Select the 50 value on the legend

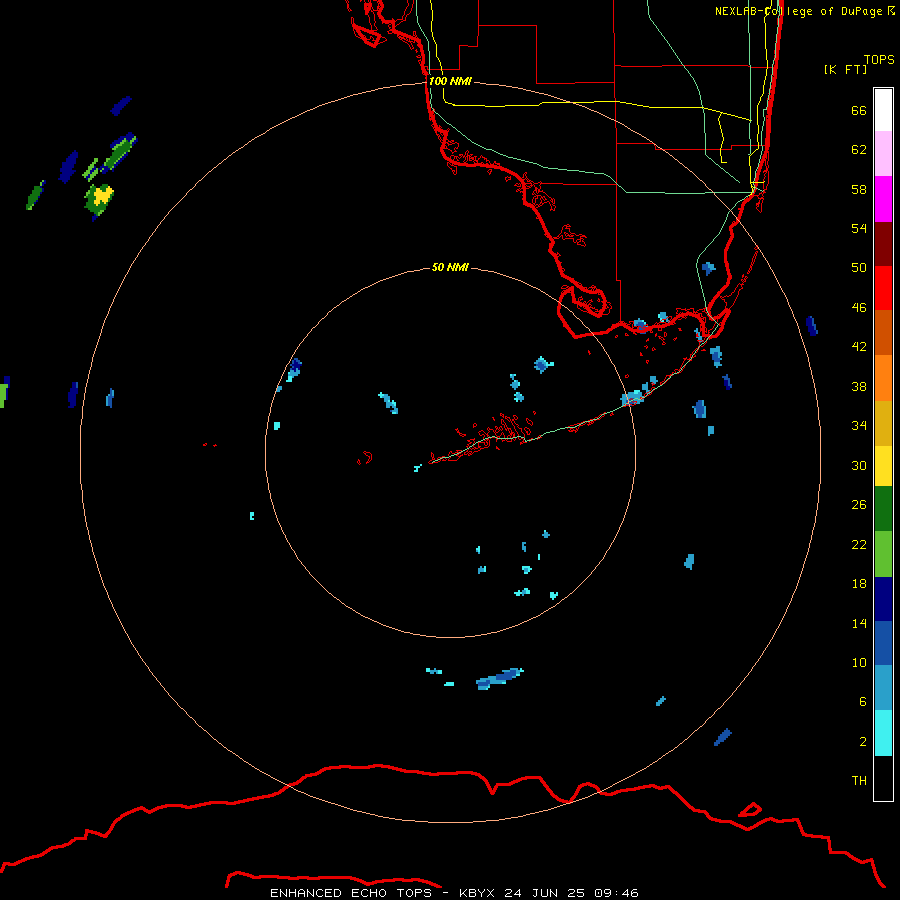[859, 268]
